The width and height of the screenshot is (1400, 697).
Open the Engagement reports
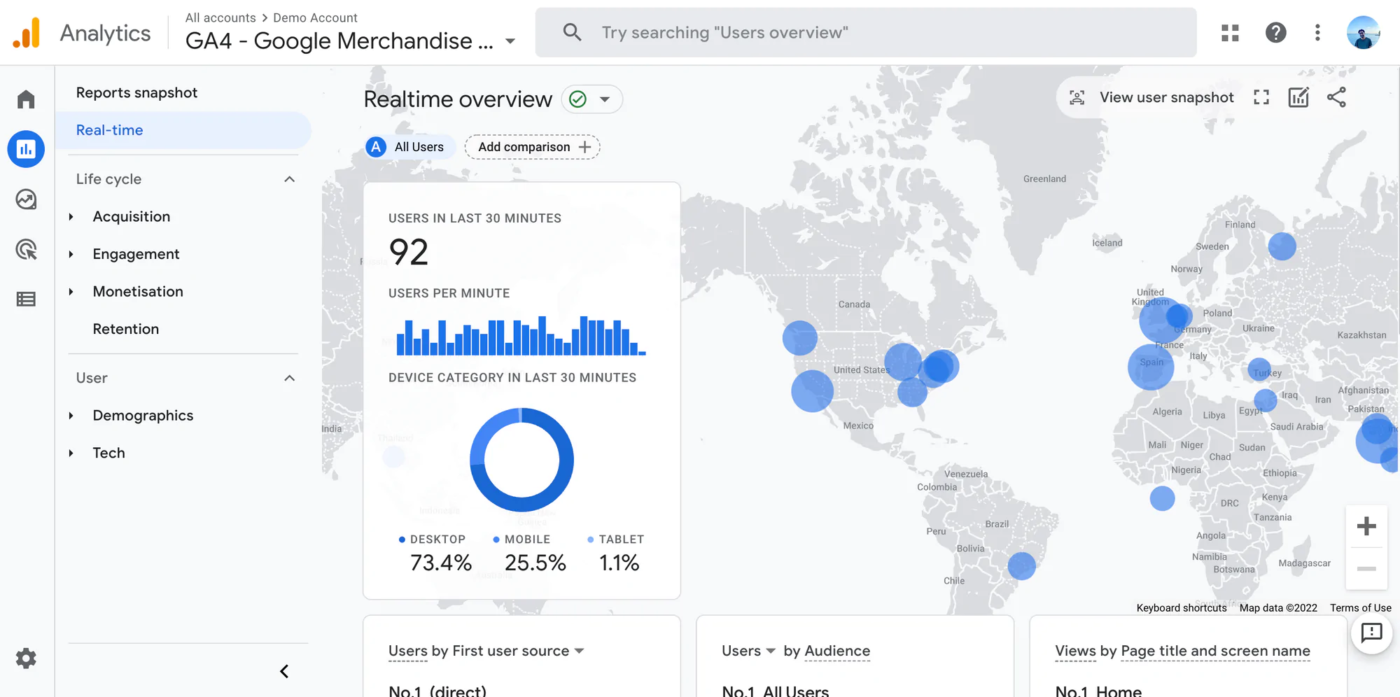point(136,254)
